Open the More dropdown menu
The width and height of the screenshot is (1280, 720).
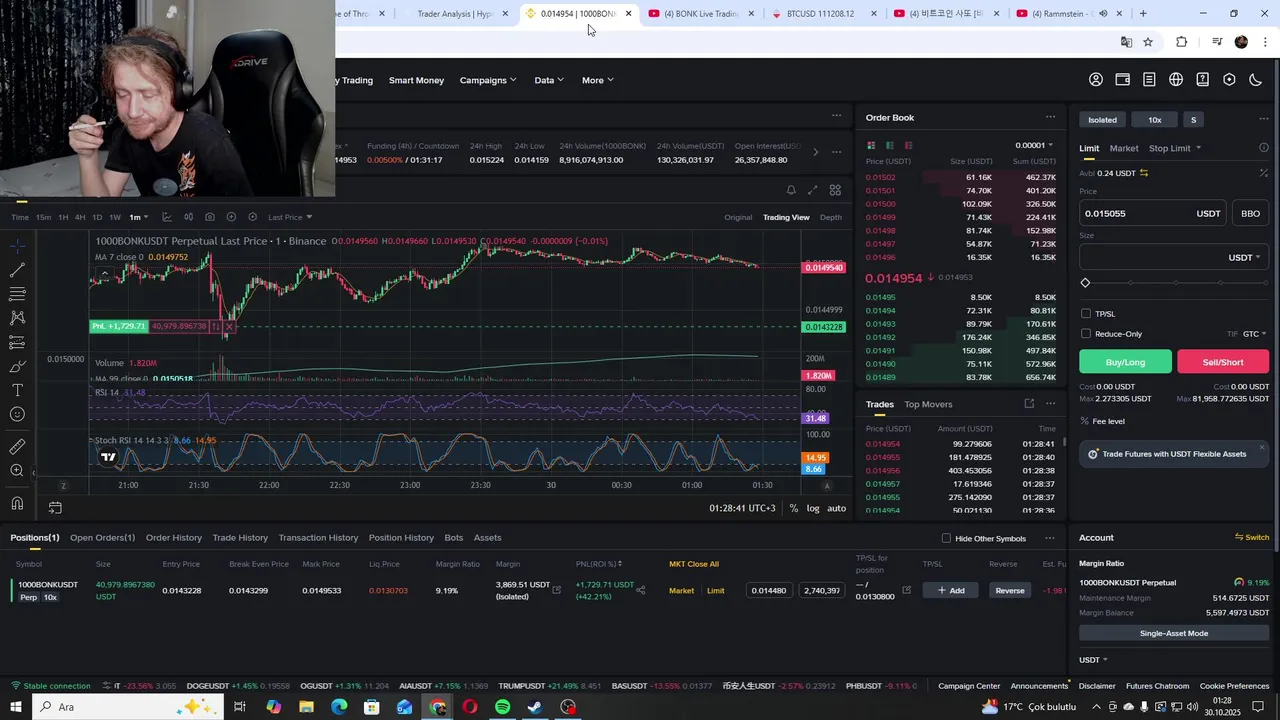[x=597, y=80]
